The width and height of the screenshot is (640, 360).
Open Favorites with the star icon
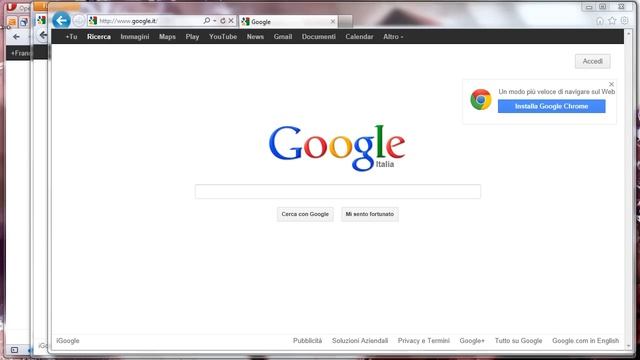tap(612, 21)
